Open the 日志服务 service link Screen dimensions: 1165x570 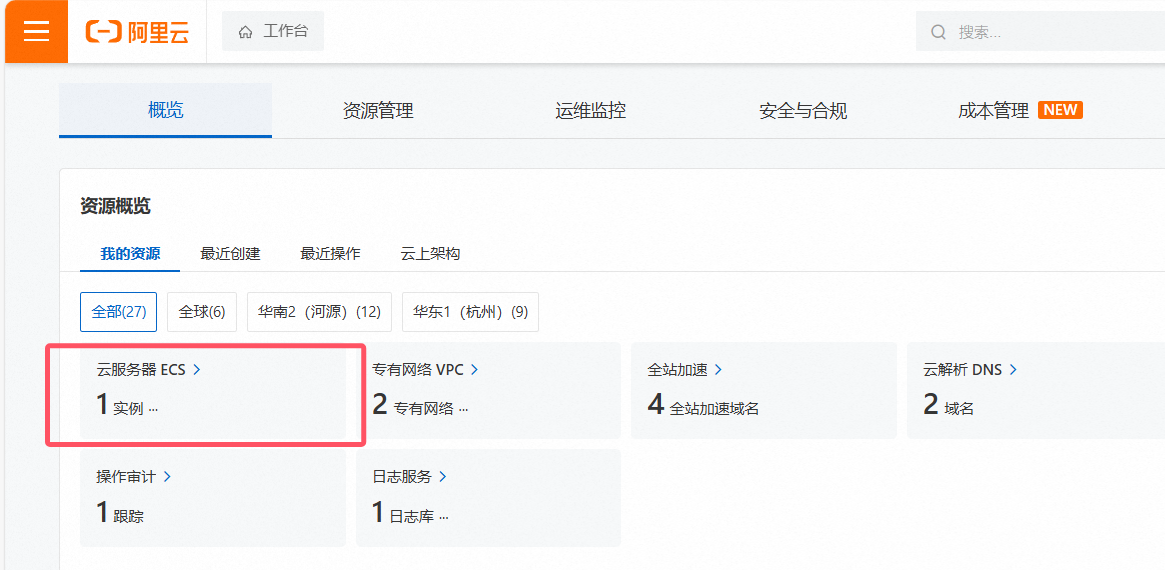(402, 477)
